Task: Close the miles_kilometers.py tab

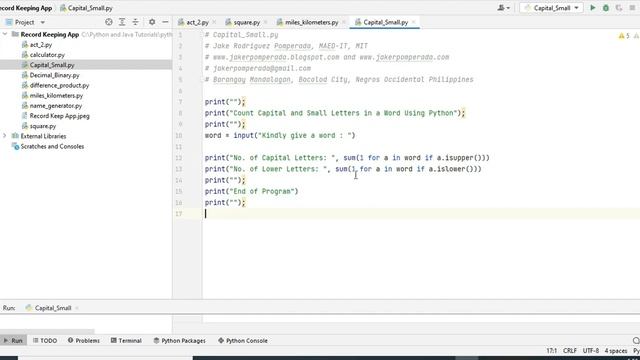Action: [x=344, y=22]
